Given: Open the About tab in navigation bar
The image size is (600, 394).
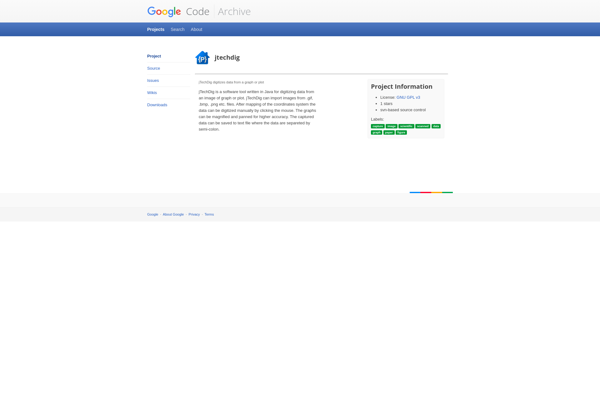Looking at the screenshot, I should click(x=196, y=29).
